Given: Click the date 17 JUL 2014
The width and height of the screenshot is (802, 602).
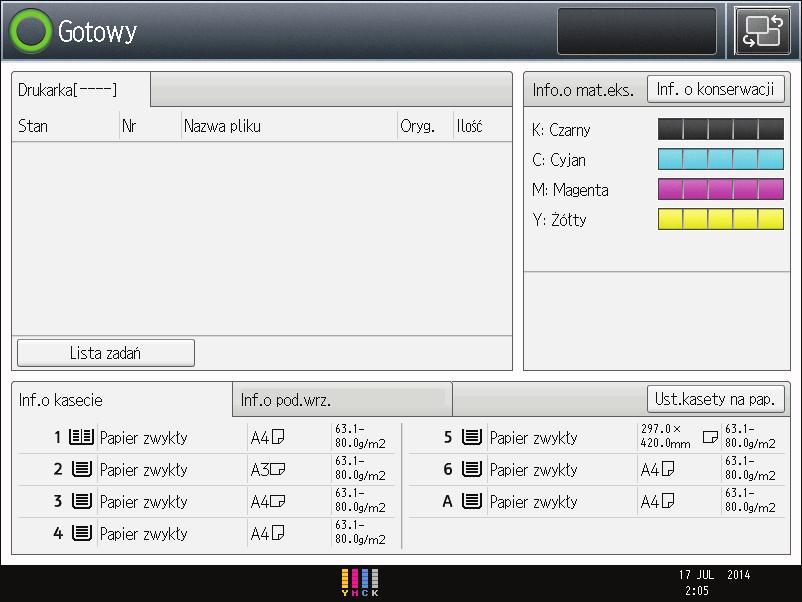Looking at the screenshot, I should 714,574.
